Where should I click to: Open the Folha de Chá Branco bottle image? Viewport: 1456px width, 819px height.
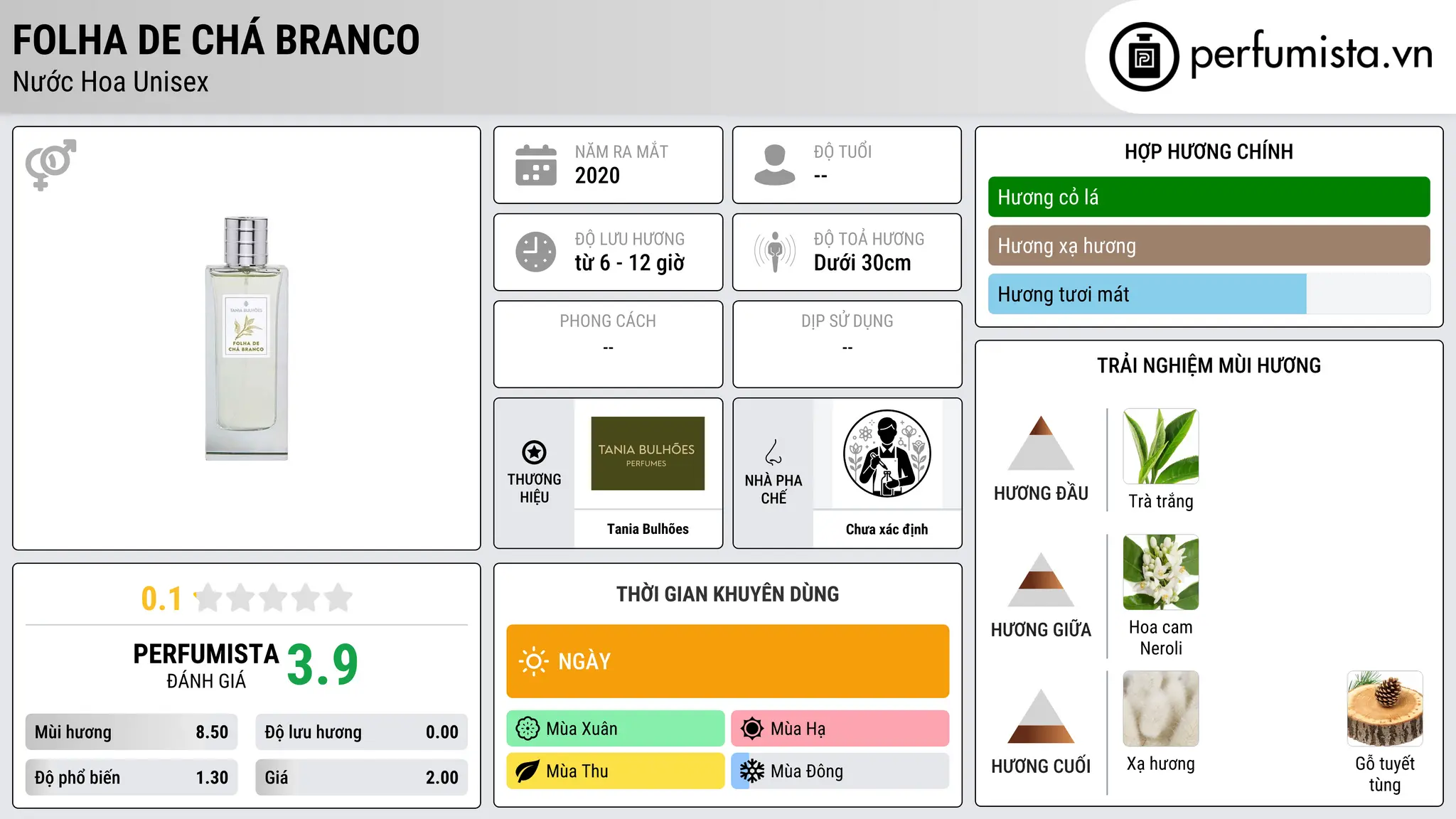coord(247,338)
